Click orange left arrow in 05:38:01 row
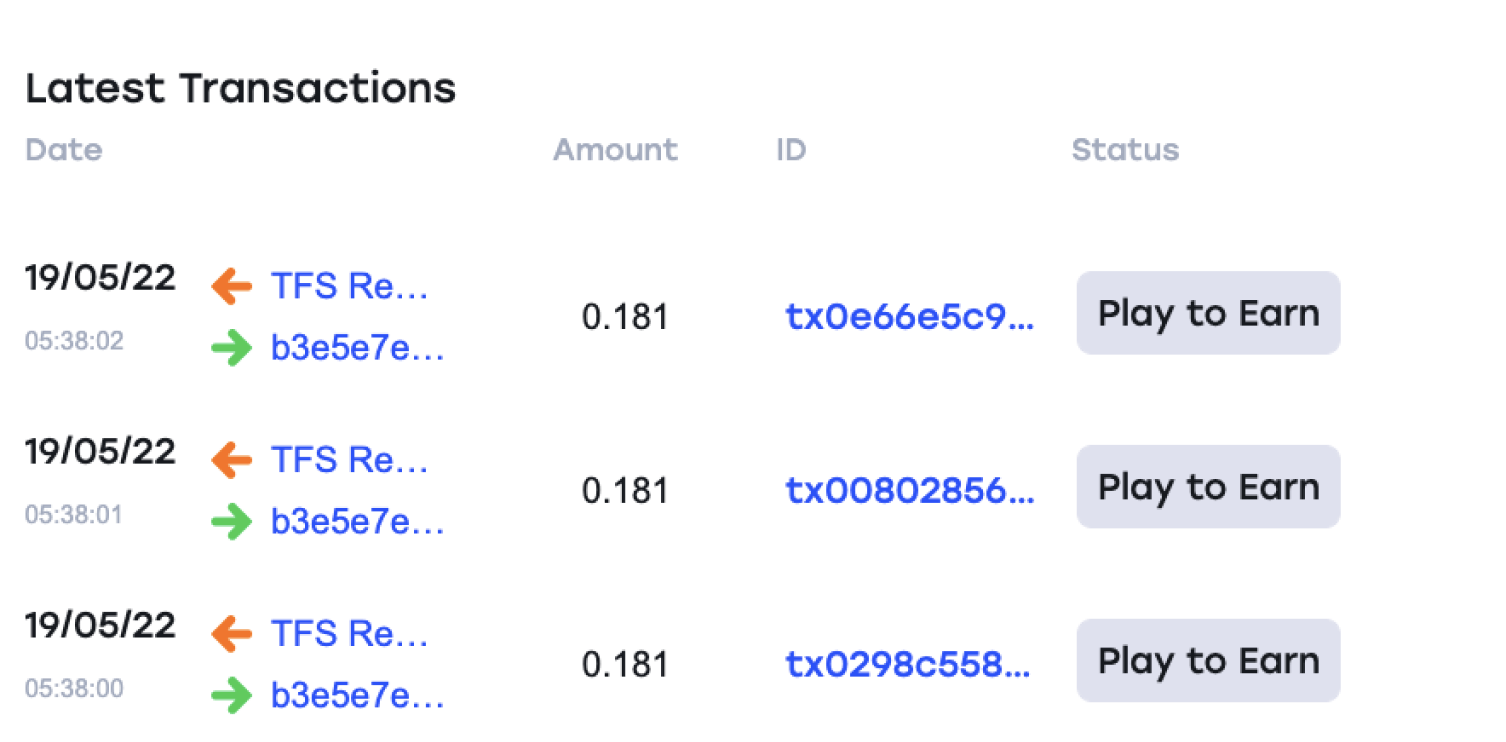The width and height of the screenshot is (1506, 742). click(232, 461)
